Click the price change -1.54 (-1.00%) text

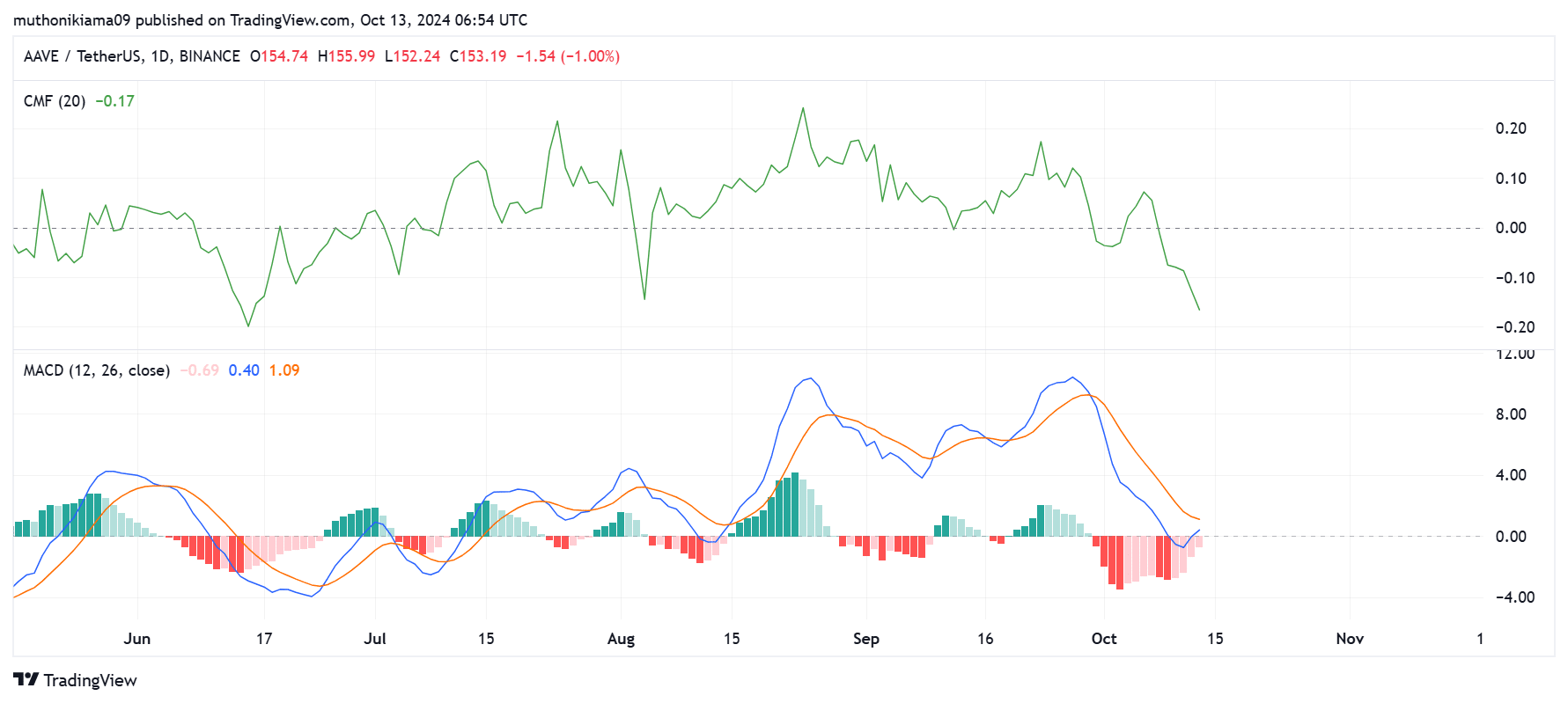point(568,56)
